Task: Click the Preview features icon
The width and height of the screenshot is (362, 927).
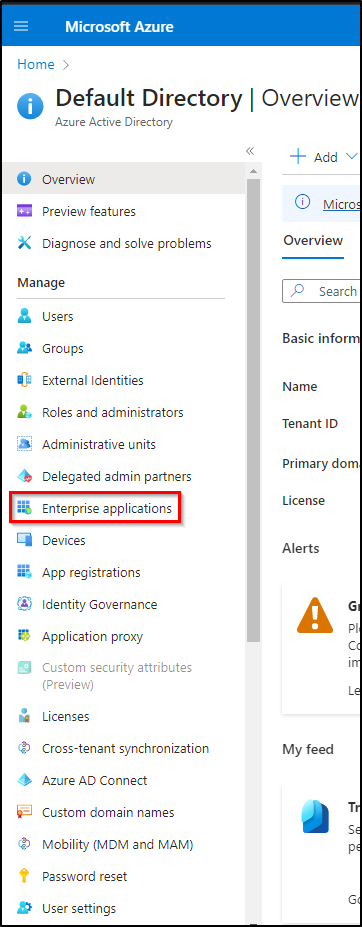Action: click(x=24, y=211)
